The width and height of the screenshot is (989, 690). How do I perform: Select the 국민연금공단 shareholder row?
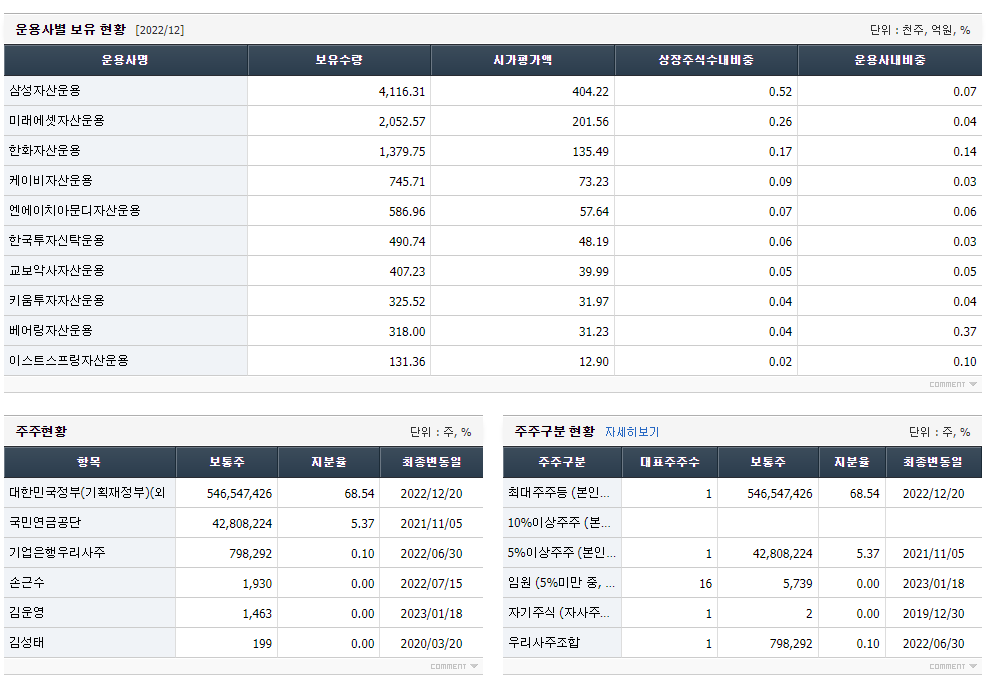coord(243,523)
